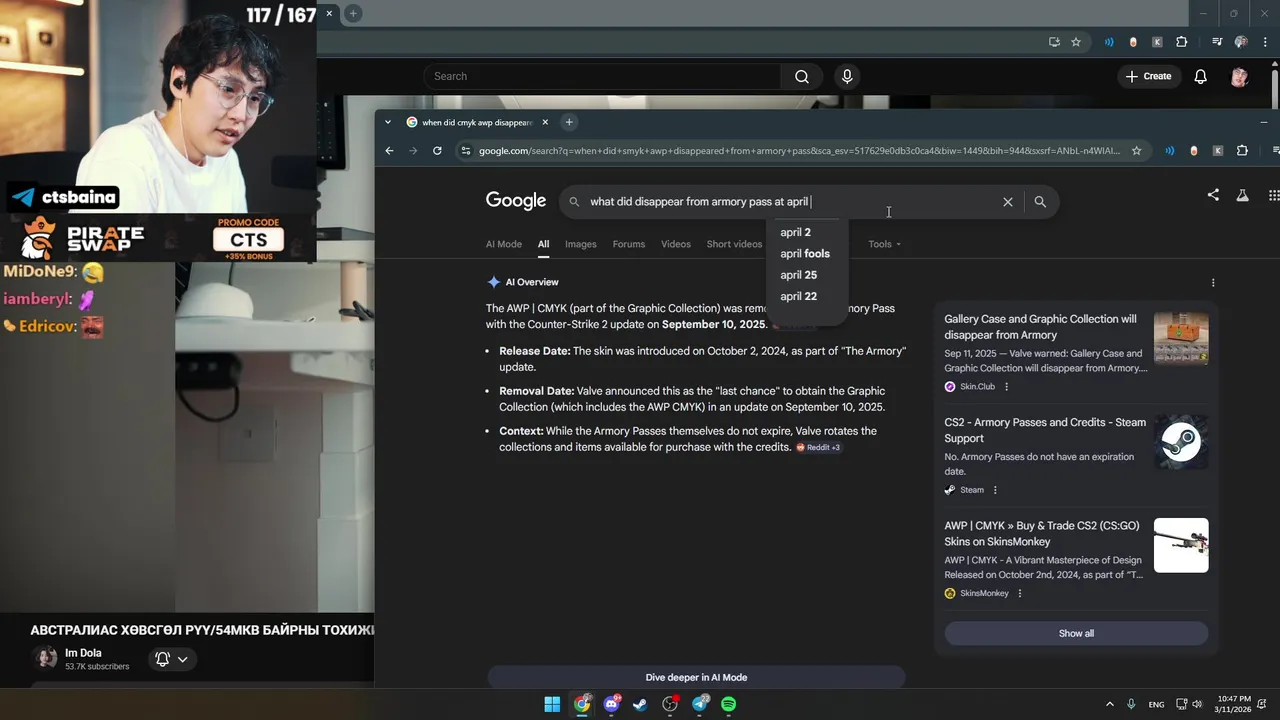The width and height of the screenshot is (1280, 720).
Task: Select the All results tab
Action: coord(543,244)
